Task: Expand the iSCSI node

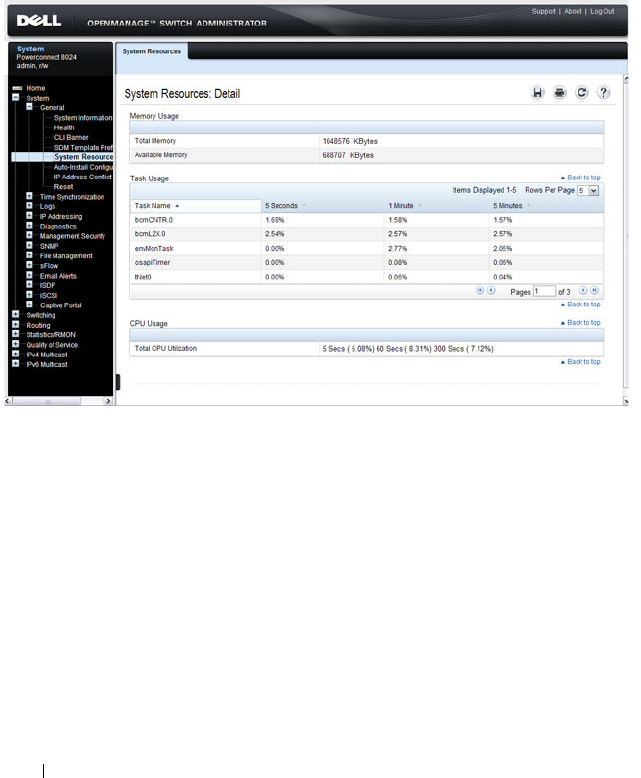Action: (x=29, y=294)
